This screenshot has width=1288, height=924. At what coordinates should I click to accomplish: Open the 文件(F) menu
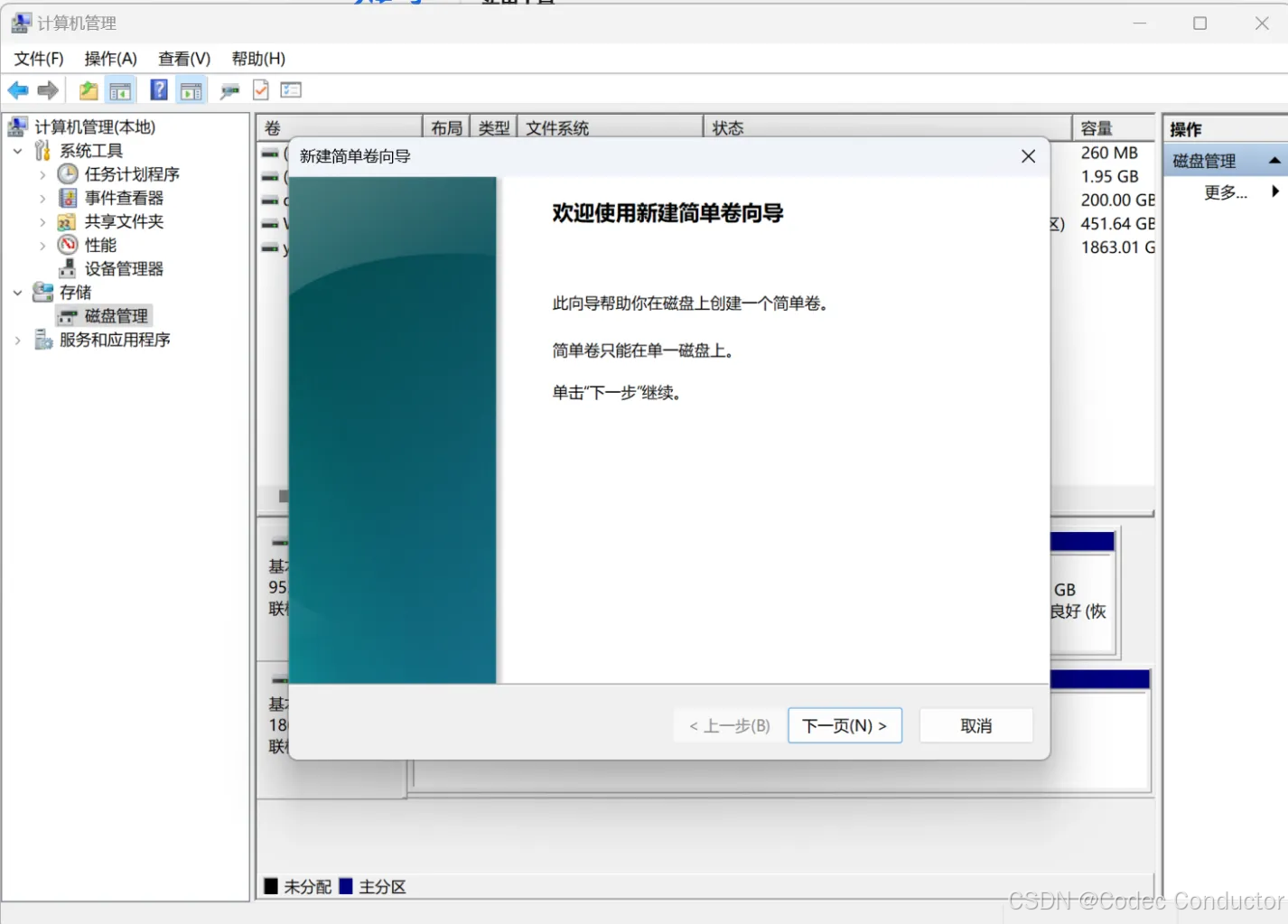39,59
